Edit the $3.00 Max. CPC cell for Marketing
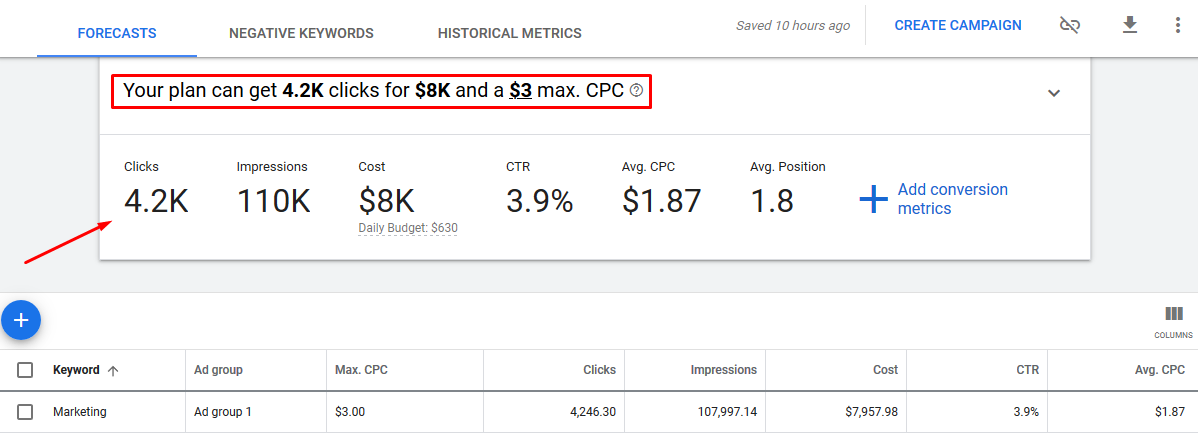The height and width of the screenshot is (434, 1198). point(352,411)
